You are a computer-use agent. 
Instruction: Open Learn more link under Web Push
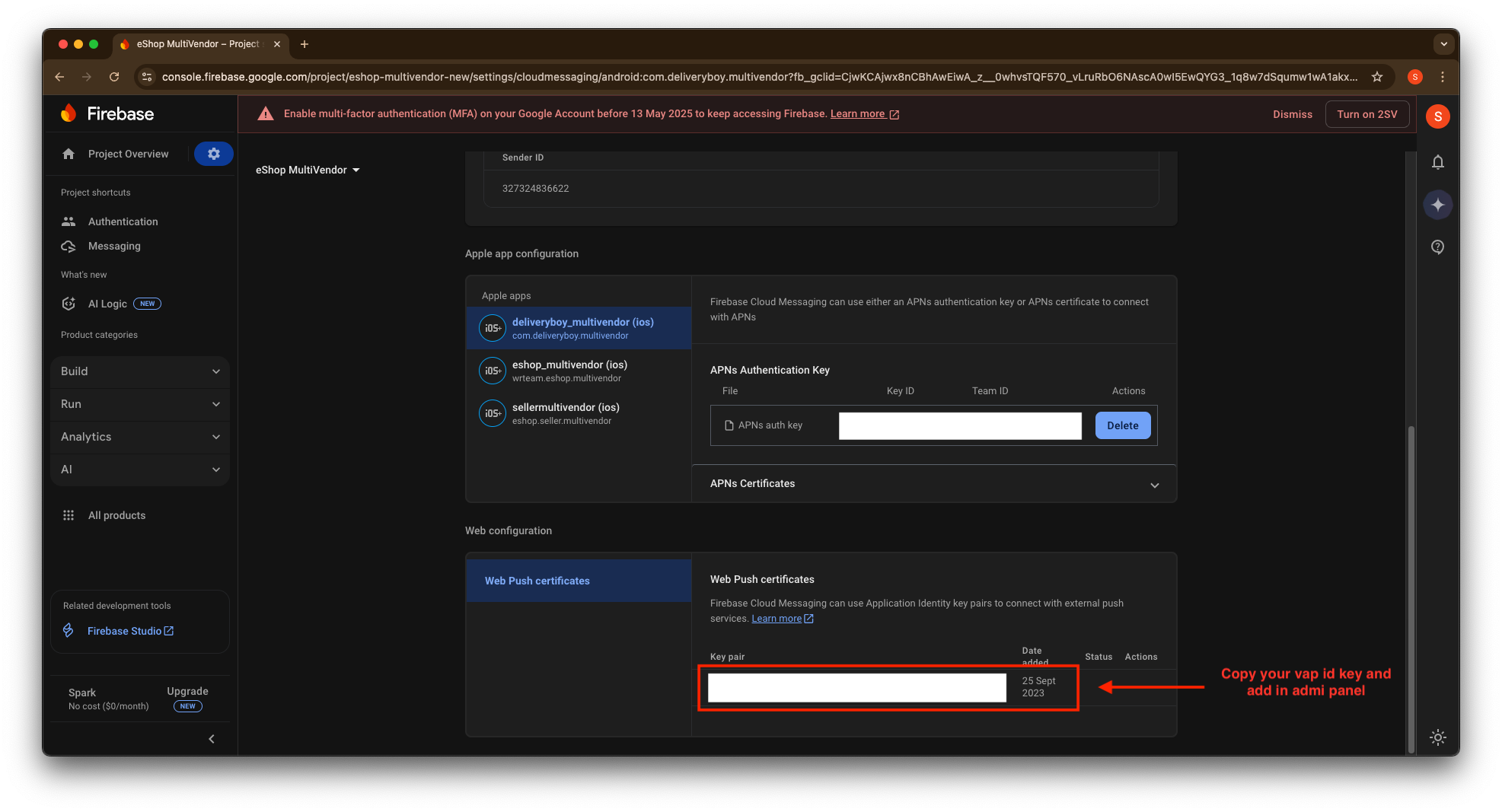point(782,619)
